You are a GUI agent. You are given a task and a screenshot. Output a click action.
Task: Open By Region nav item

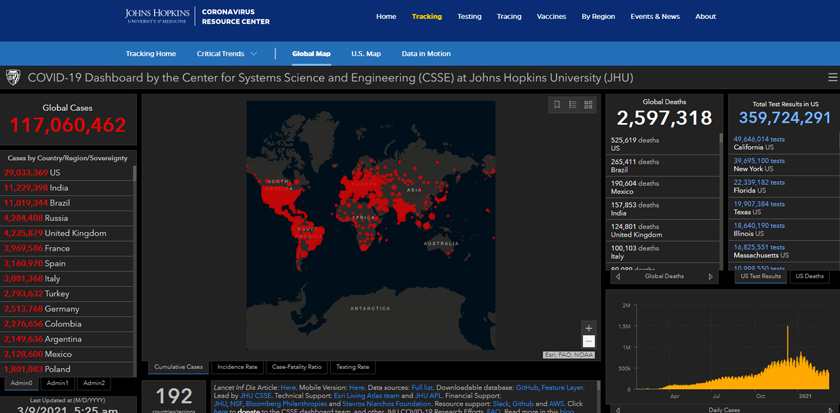coord(598,17)
